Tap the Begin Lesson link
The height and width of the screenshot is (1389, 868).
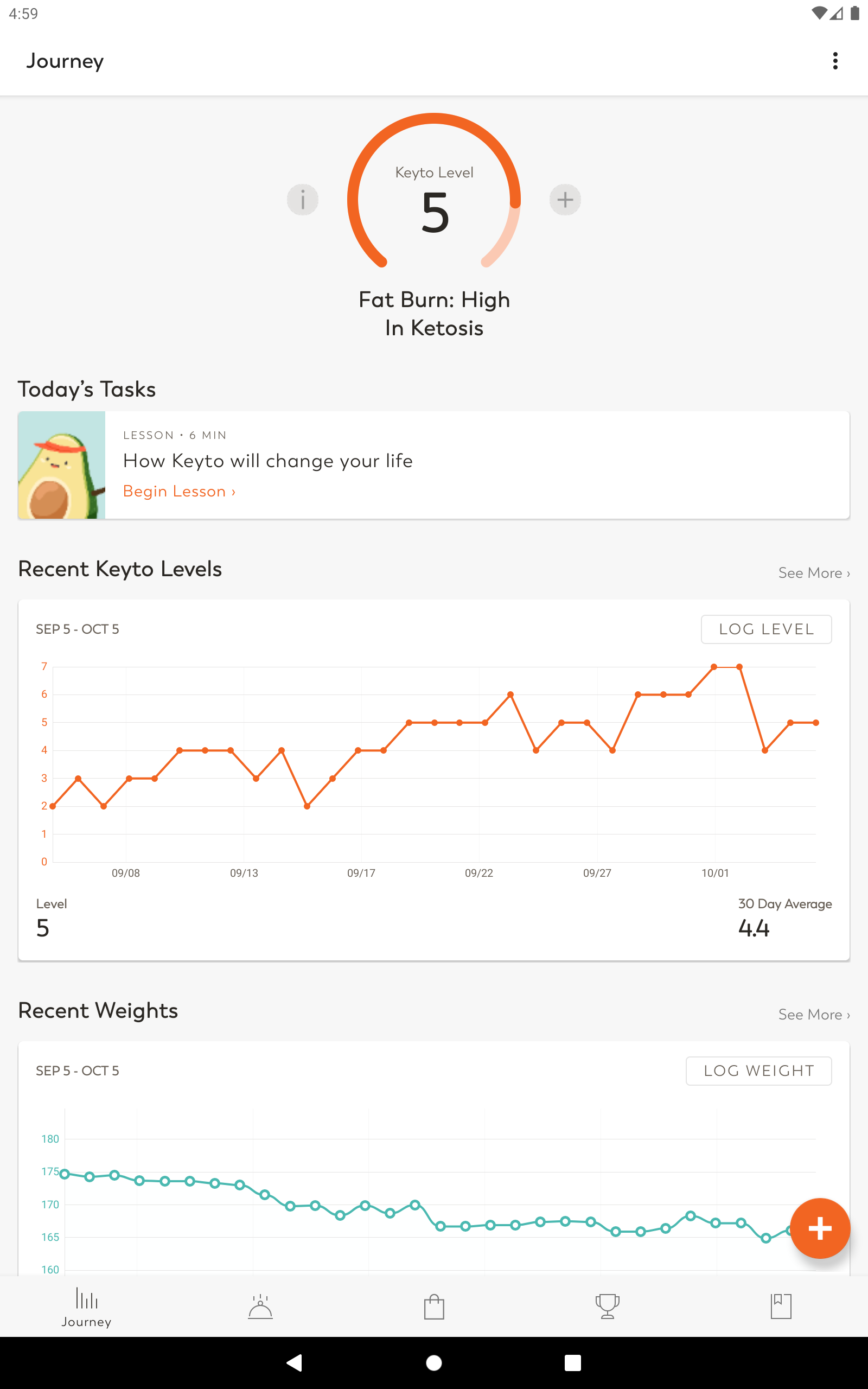click(x=179, y=492)
